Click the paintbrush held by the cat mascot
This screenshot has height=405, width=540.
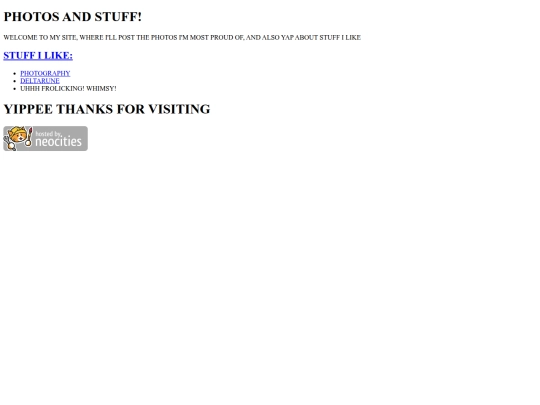tap(30, 136)
